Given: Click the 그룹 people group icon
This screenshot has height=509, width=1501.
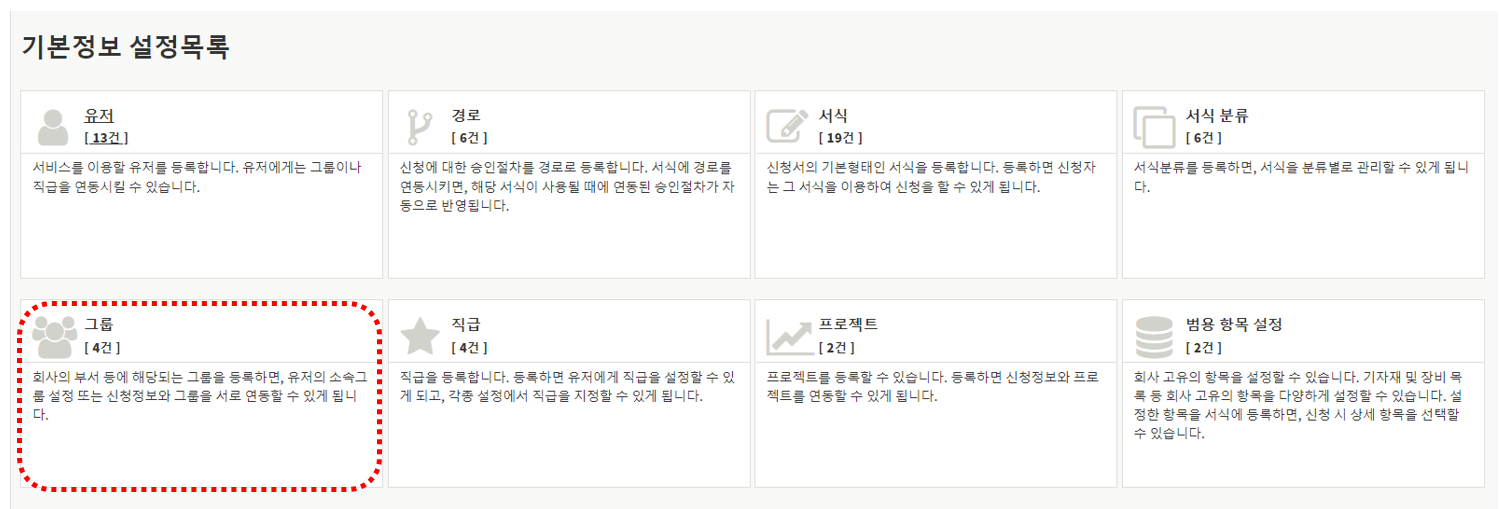Looking at the screenshot, I should point(54,337).
